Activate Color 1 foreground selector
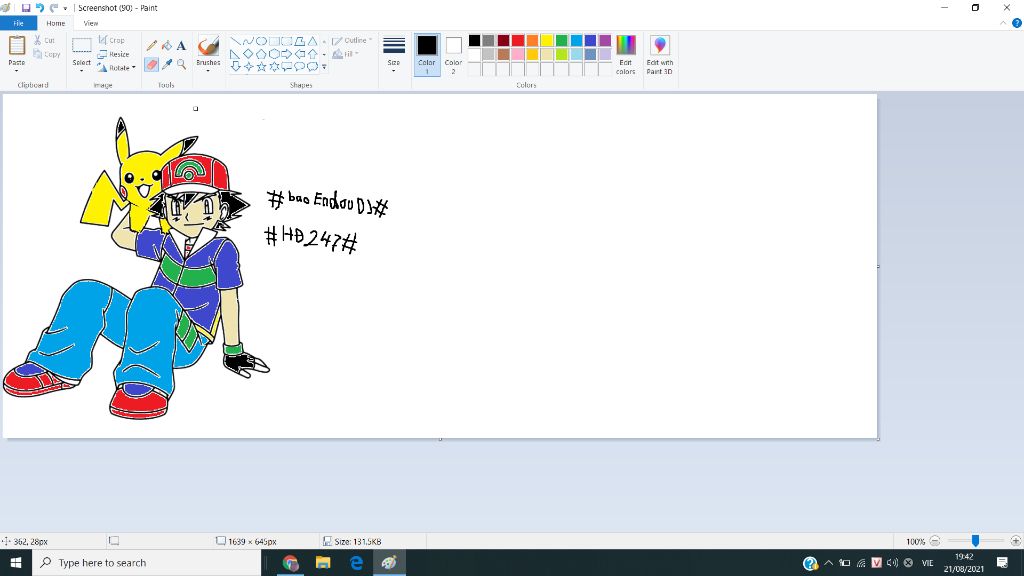Screen dimensions: 1024x576 (x=427, y=55)
